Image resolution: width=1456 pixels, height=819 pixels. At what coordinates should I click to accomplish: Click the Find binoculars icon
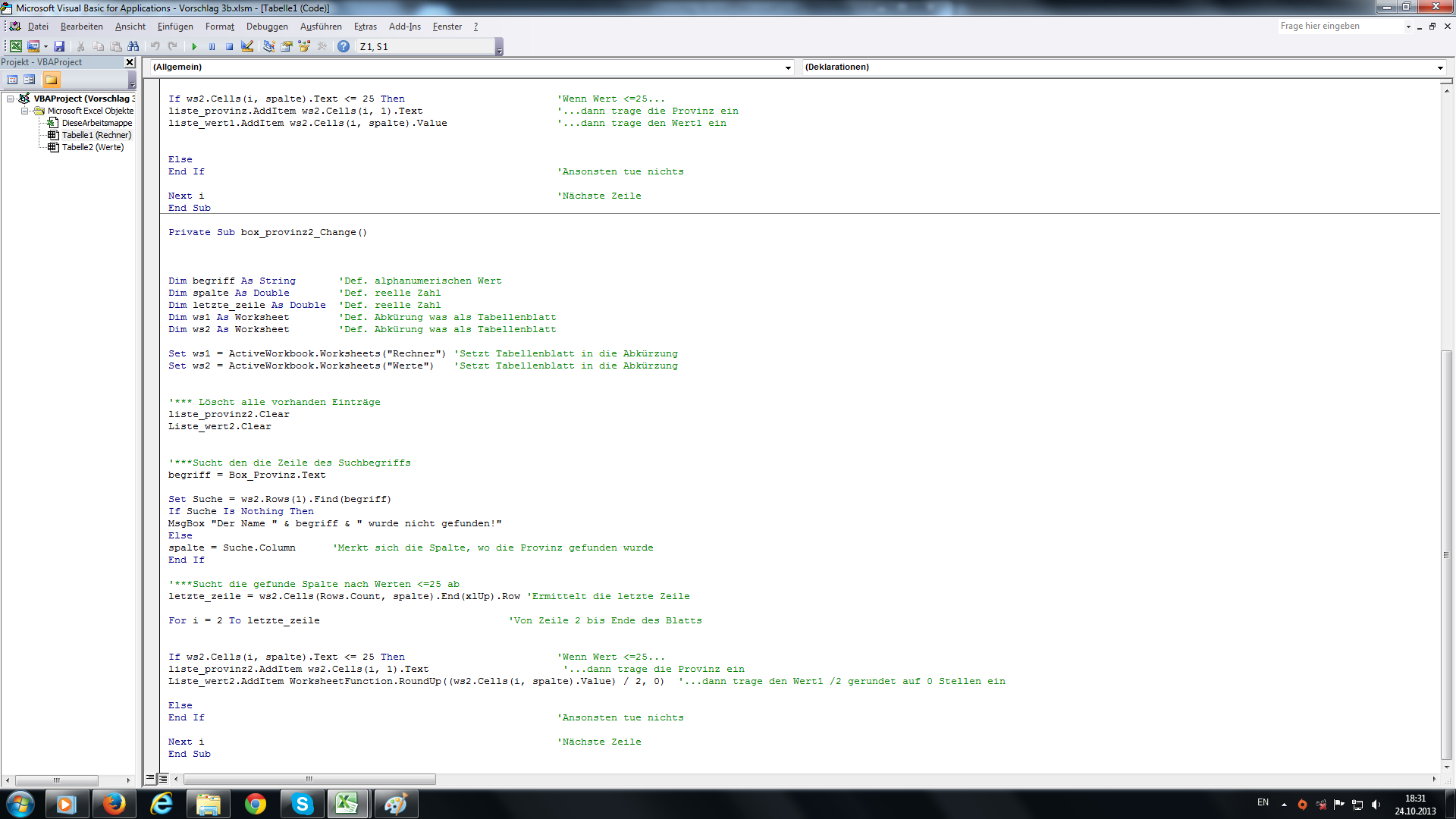point(133,47)
